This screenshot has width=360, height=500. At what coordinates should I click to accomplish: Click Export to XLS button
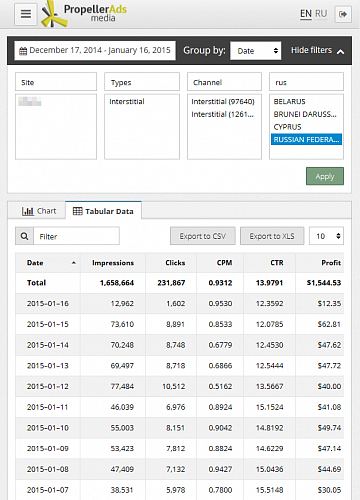point(272,236)
